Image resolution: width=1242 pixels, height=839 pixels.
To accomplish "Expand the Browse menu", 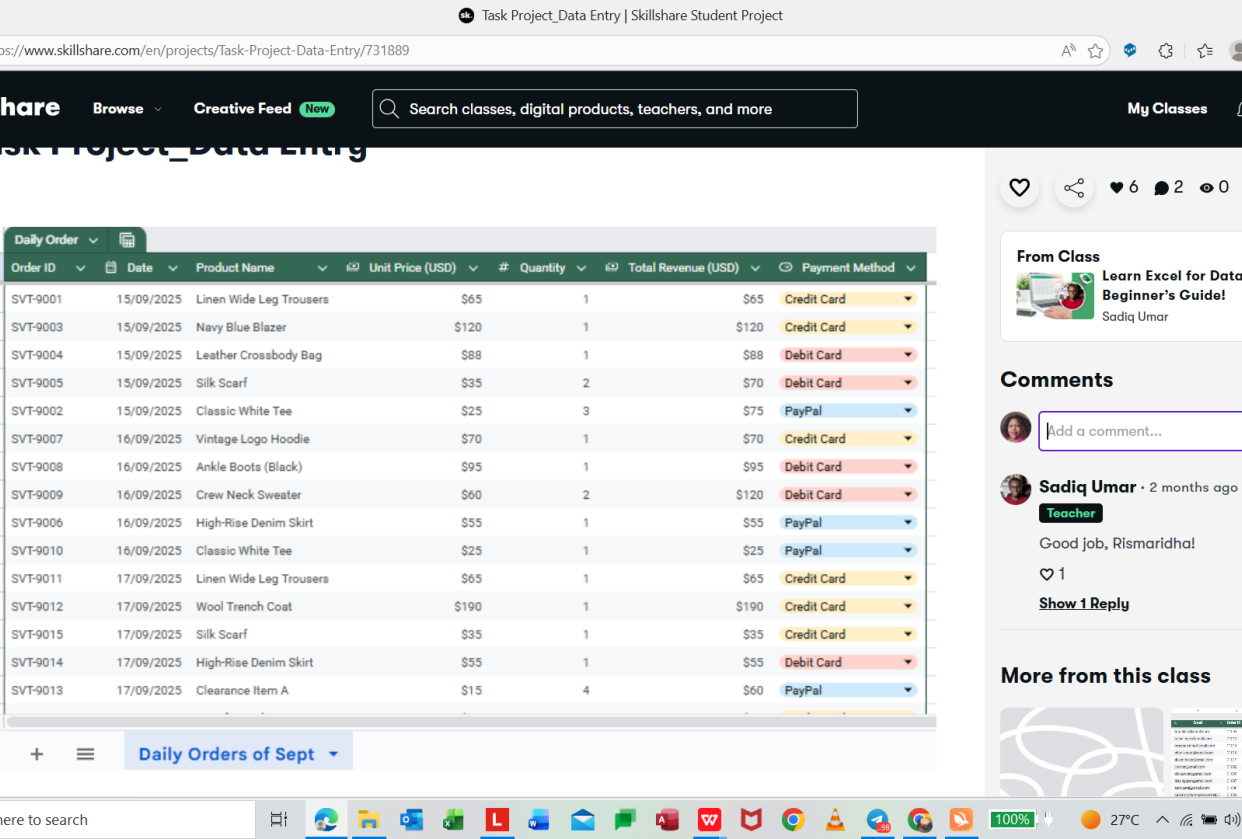I will tap(127, 109).
